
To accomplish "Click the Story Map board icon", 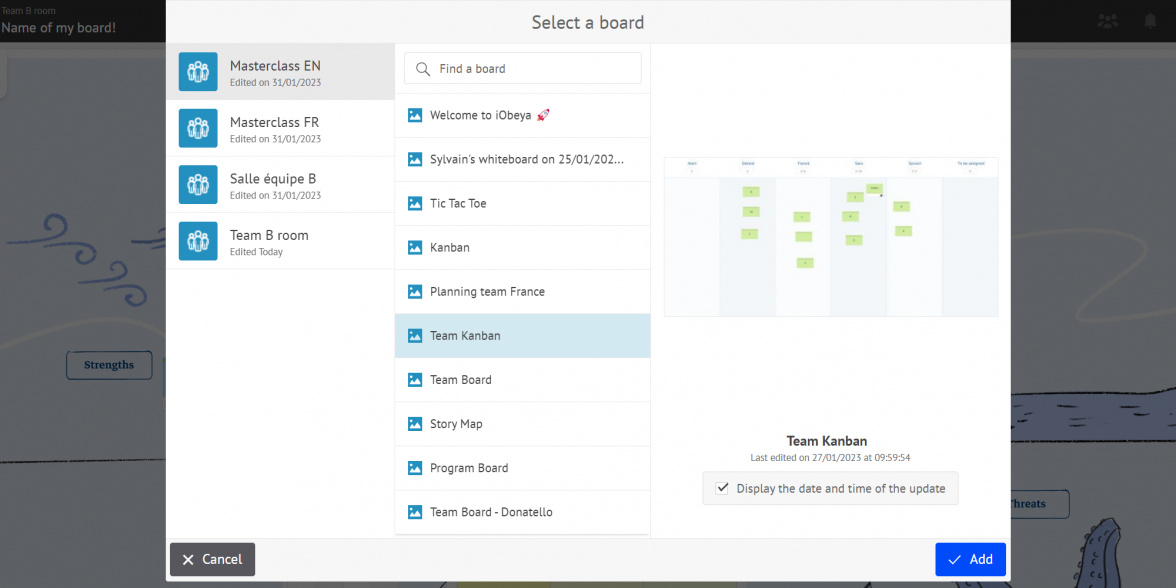I will [414, 423].
